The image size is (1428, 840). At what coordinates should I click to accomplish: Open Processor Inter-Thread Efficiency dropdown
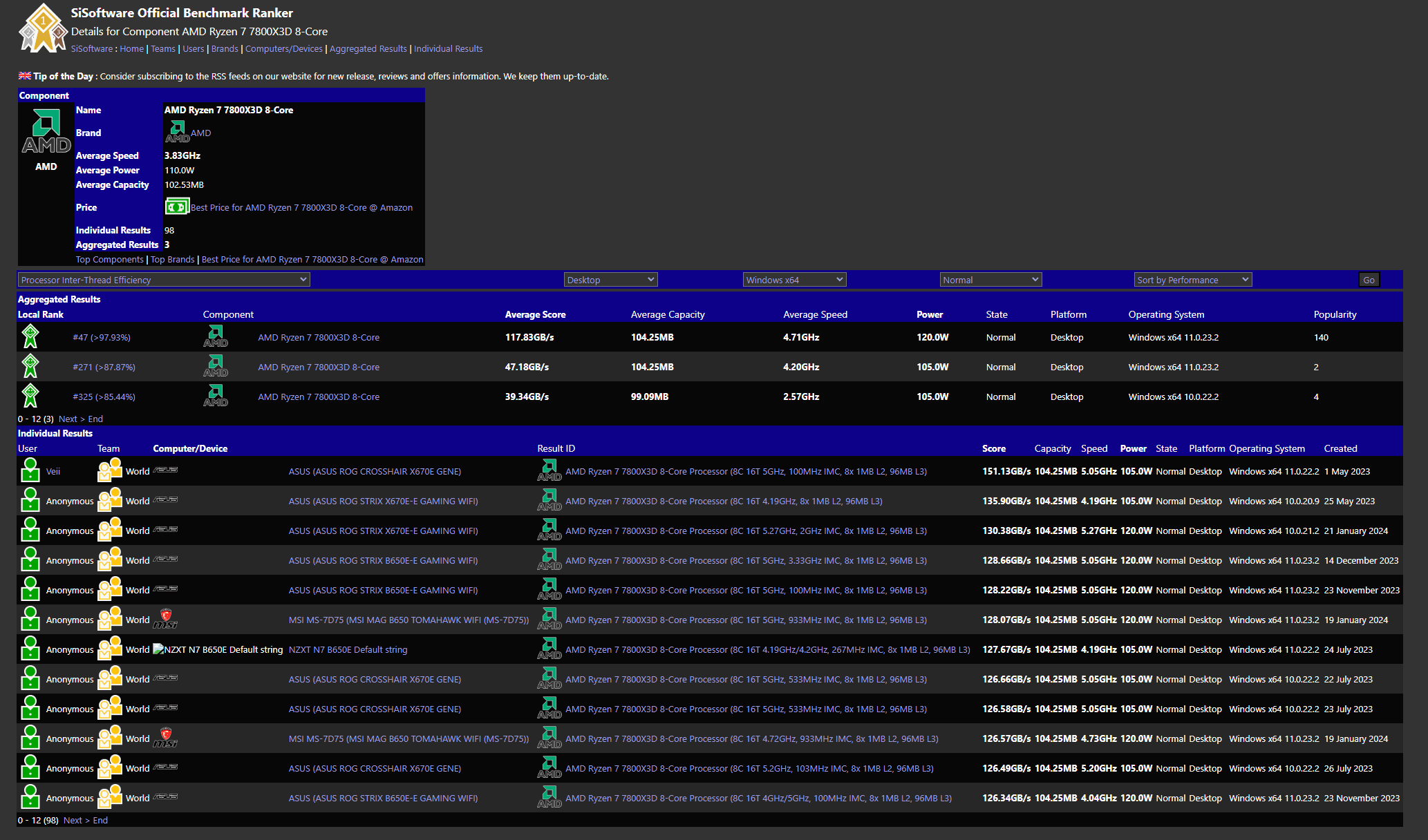pos(164,279)
